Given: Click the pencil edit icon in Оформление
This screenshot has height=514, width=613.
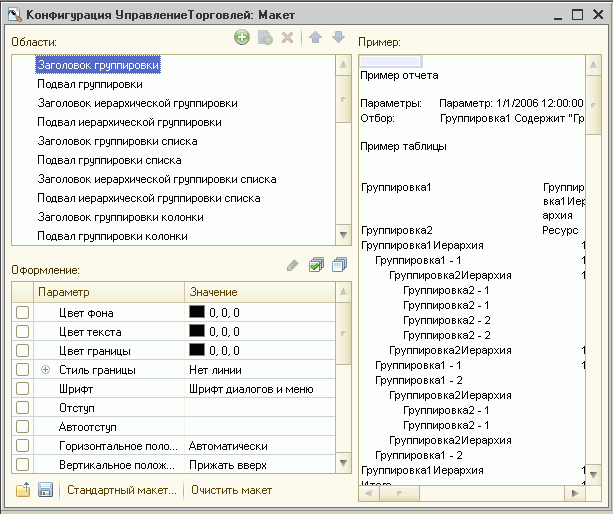Looking at the screenshot, I should click(x=292, y=265).
